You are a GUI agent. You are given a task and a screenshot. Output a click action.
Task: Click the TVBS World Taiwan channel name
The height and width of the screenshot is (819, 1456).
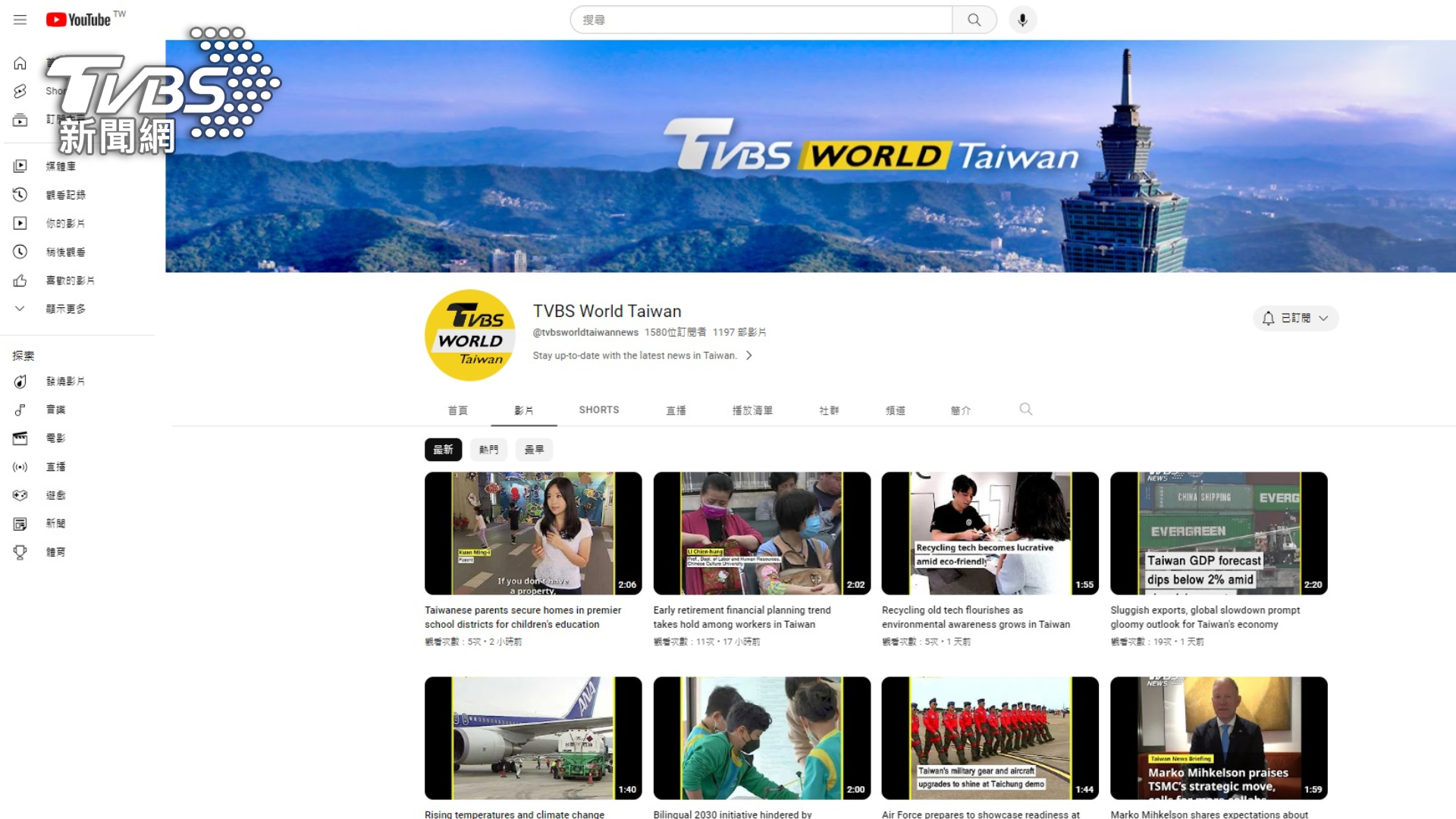[607, 311]
